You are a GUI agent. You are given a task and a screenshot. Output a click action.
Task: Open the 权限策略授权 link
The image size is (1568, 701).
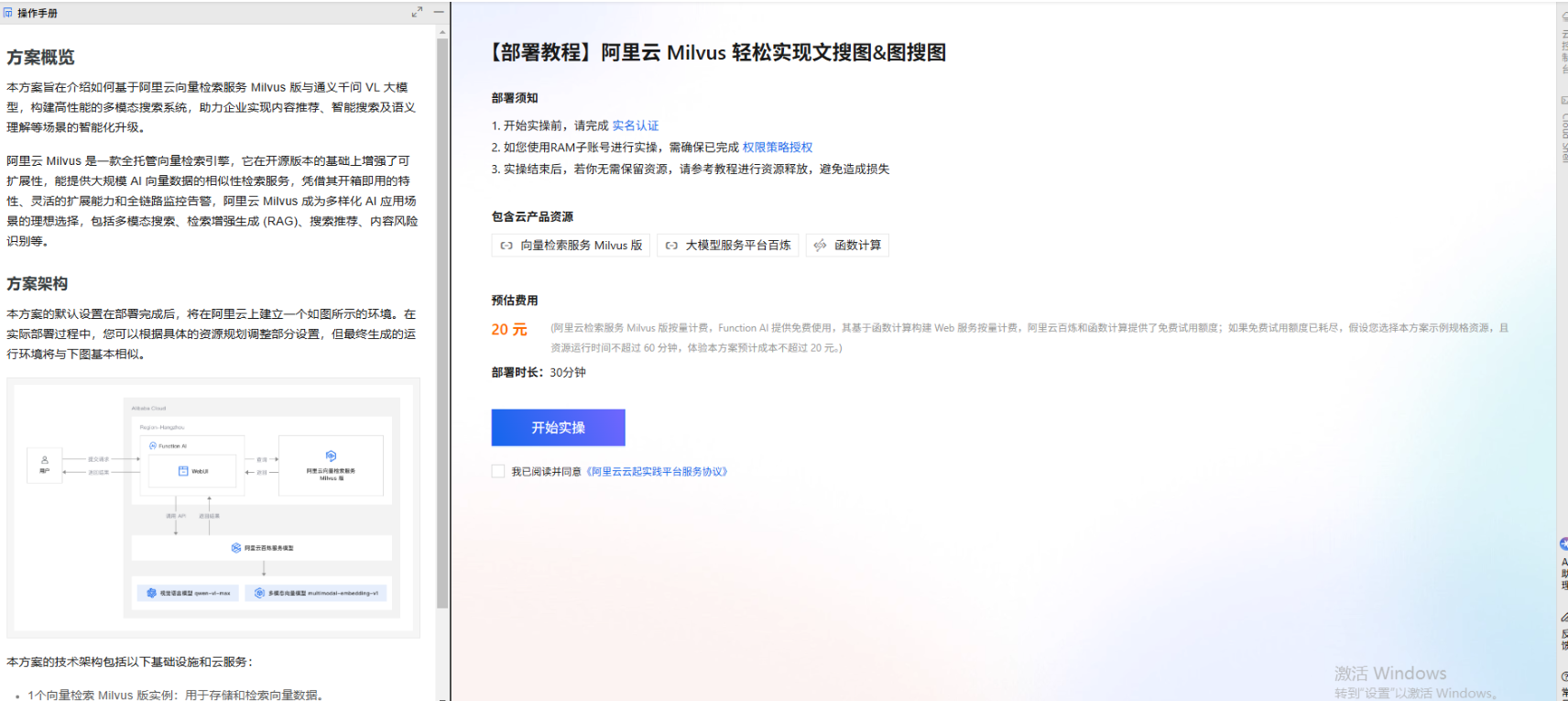coord(778,148)
